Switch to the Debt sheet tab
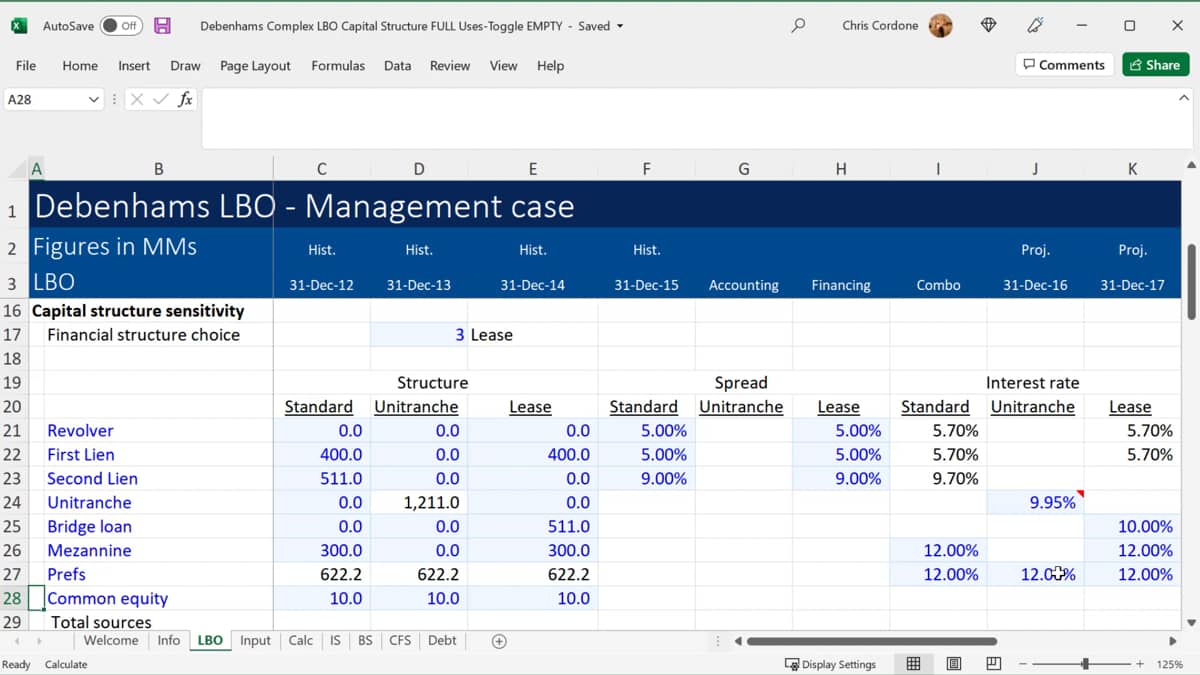 (x=442, y=640)
